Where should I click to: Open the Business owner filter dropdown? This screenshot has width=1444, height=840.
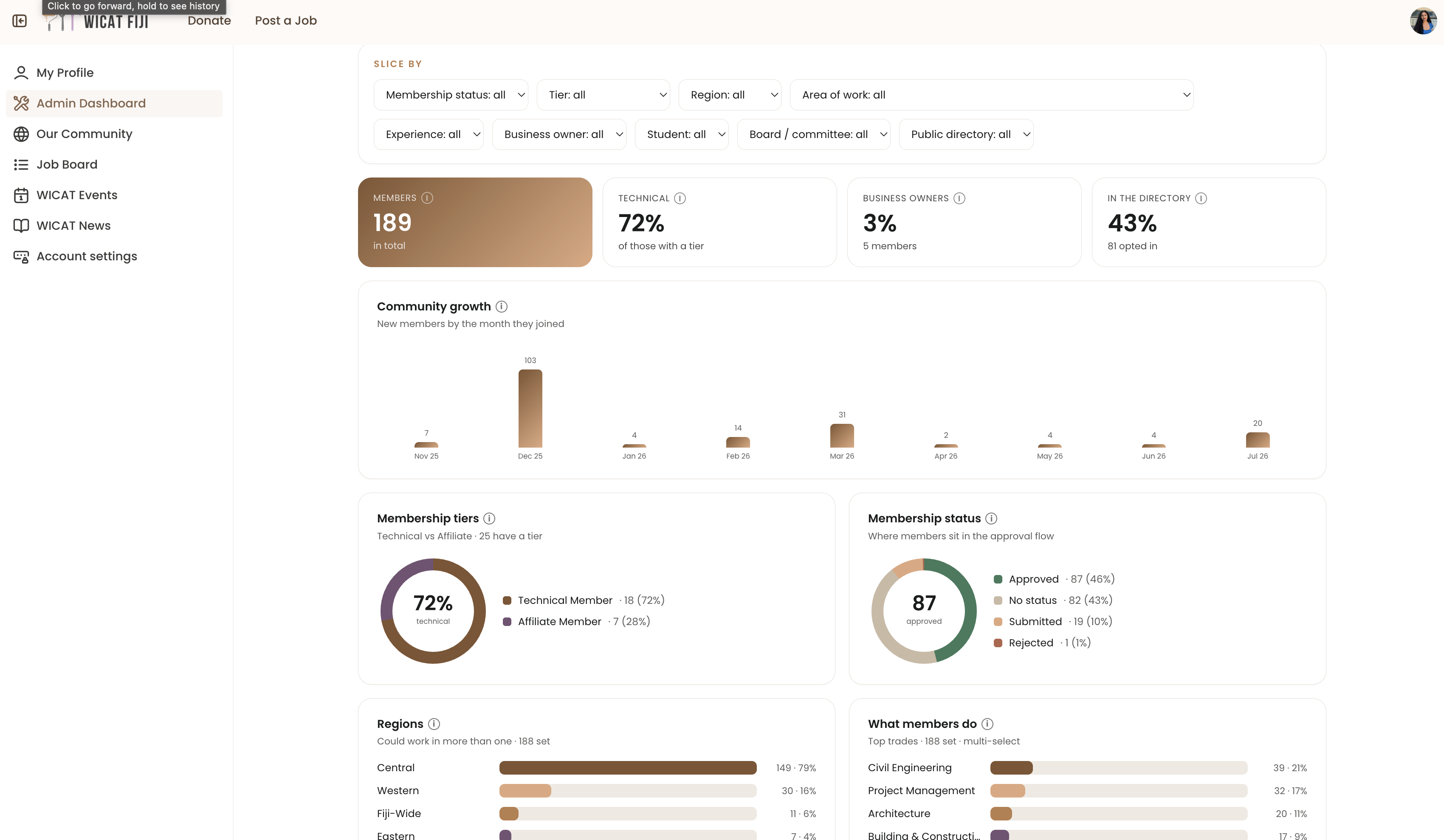pyautogui.click(x=558, y=135)
